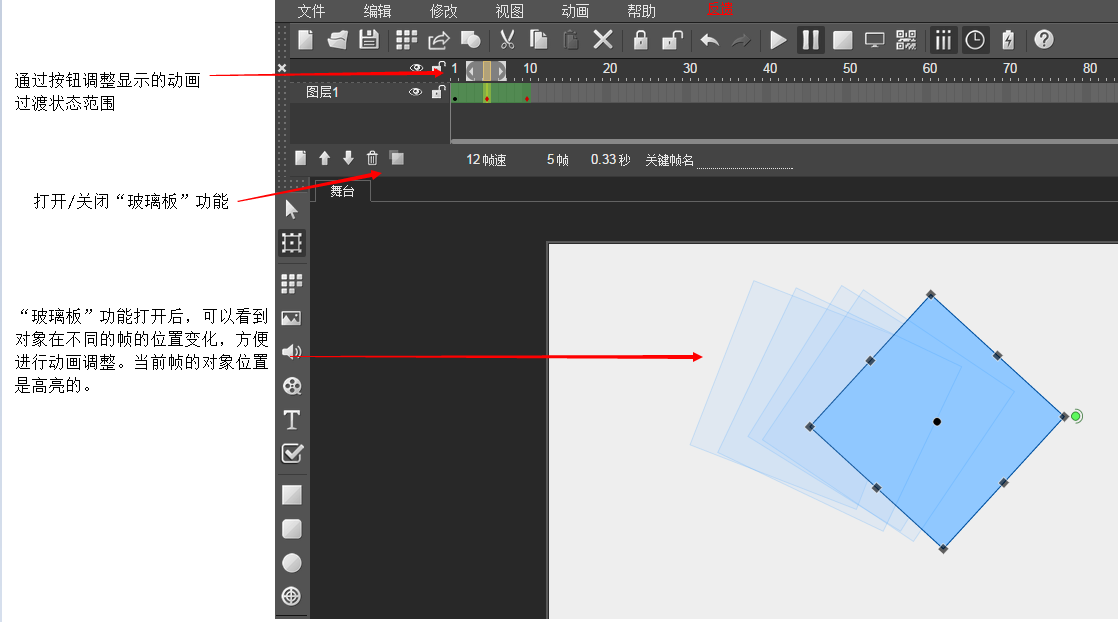The height and width of the screenshot is (622, 1118).
Task: Click the Cut scissors icon
Action: coord(507,40)
